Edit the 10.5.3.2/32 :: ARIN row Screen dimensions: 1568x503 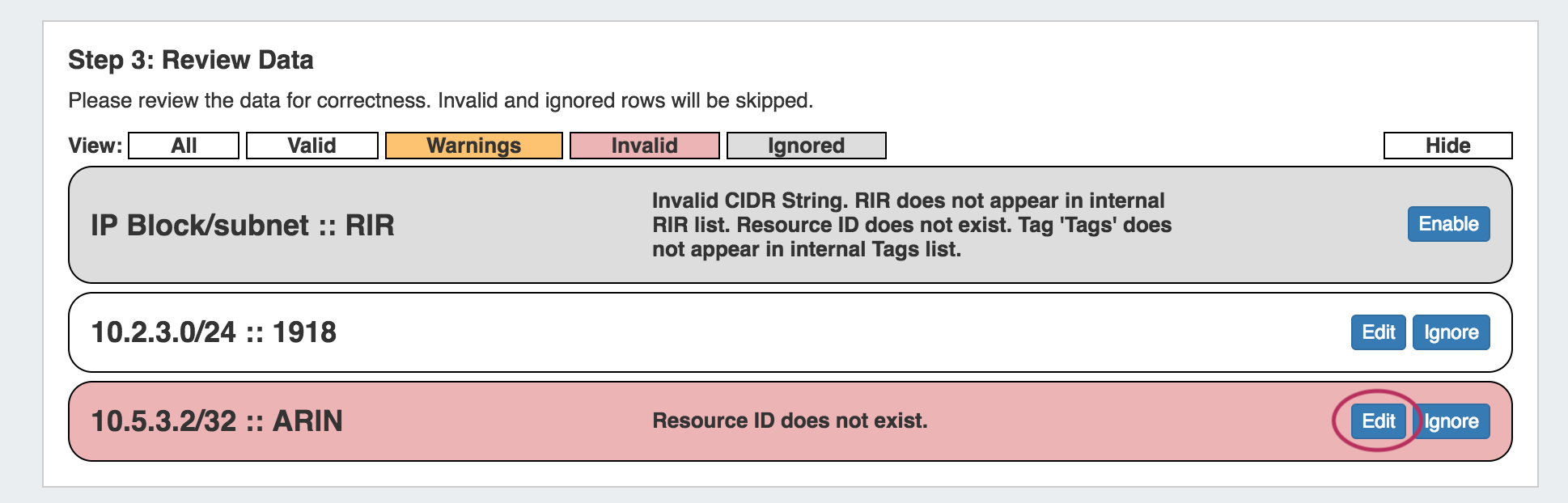point(1378,421)
